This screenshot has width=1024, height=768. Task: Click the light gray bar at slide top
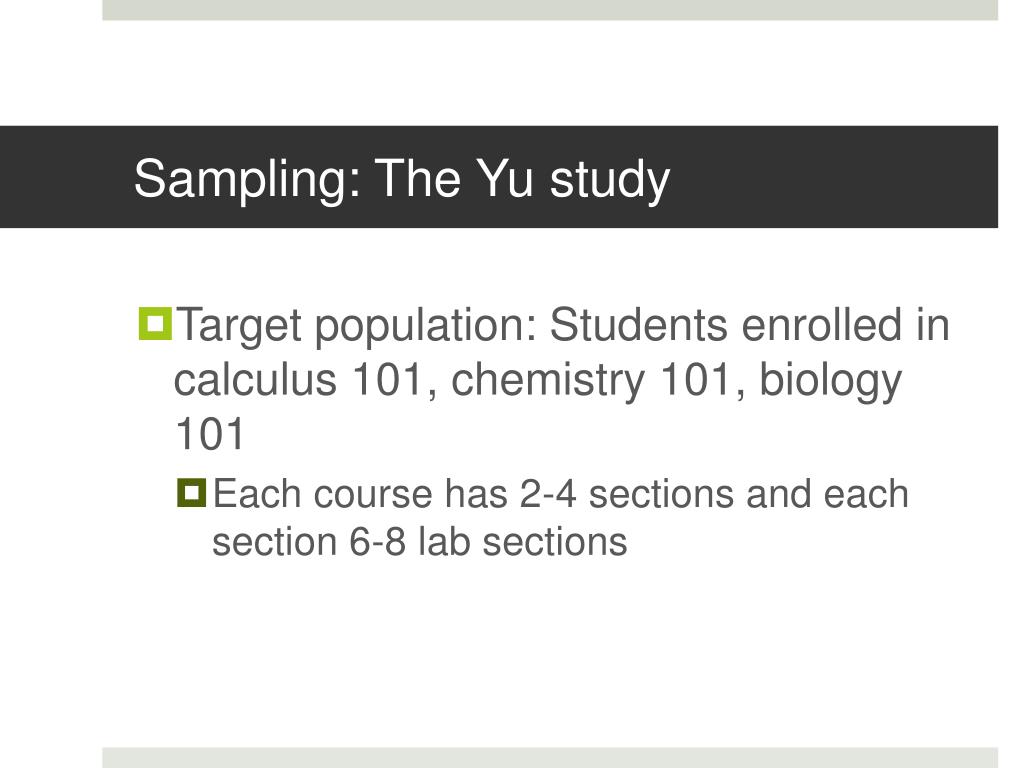[x=550, y=10]
